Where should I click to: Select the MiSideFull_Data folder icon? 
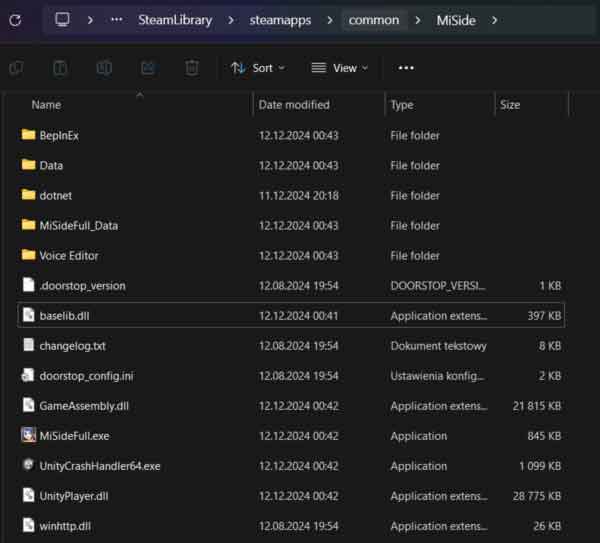click(x=28, y=225)
